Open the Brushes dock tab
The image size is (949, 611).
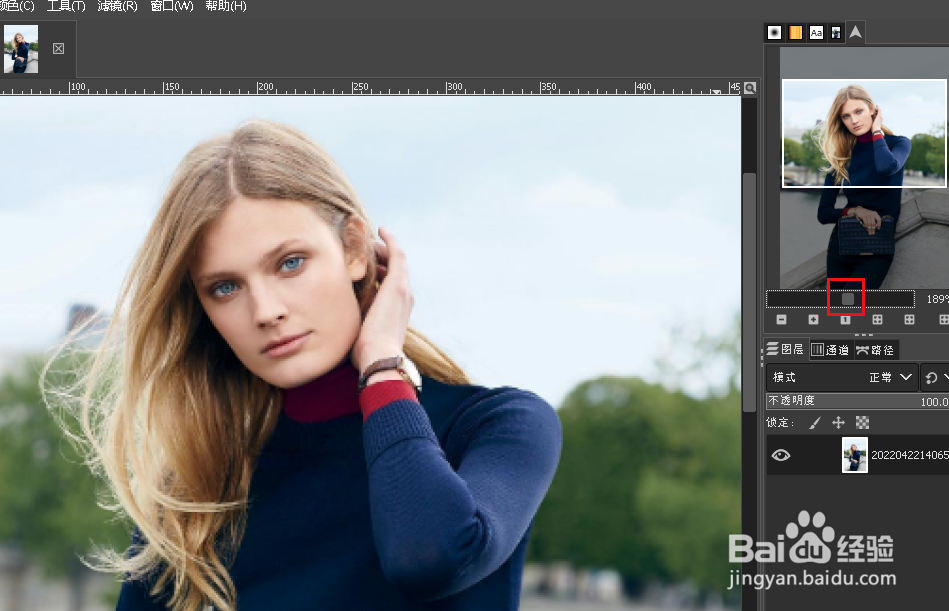tap(774, 33)
